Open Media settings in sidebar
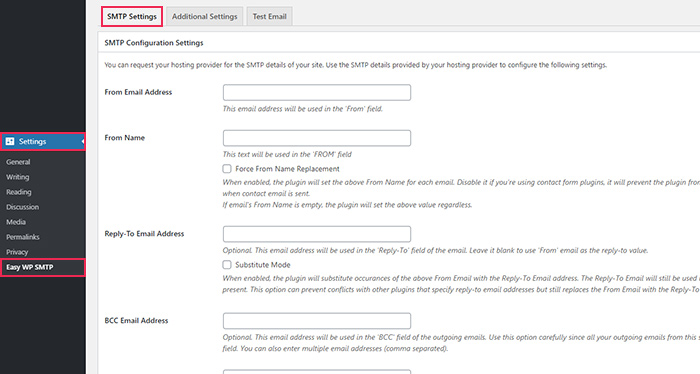Viewport: 700px width, 374px height. (x=16, y=222)
